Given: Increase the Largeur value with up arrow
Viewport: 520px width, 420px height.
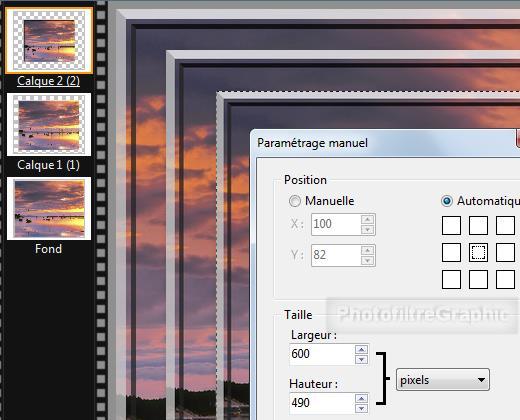Looking at the screenshot, I should pyautogui.click(x=361, y=349).
